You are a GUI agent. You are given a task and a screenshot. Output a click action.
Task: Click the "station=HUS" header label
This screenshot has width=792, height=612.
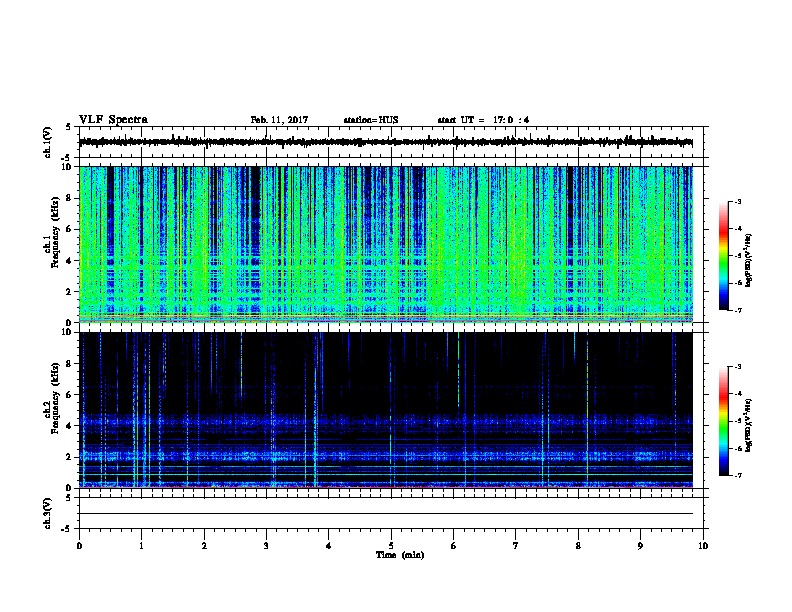coord(371,120)
